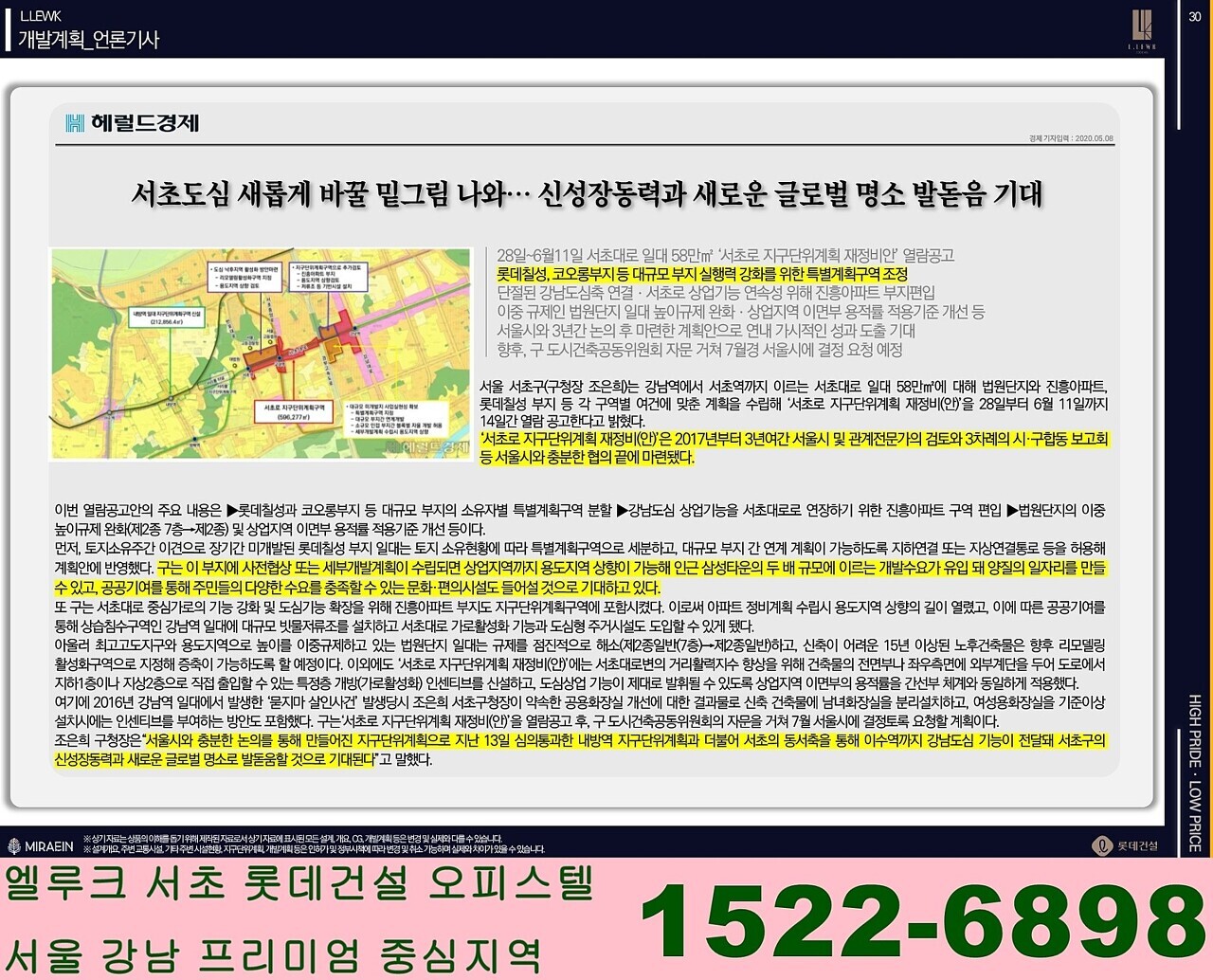
Task: Click the paragraph beginning '서울 서초구(구청장 조은희)는'
Action: [793, 404]
